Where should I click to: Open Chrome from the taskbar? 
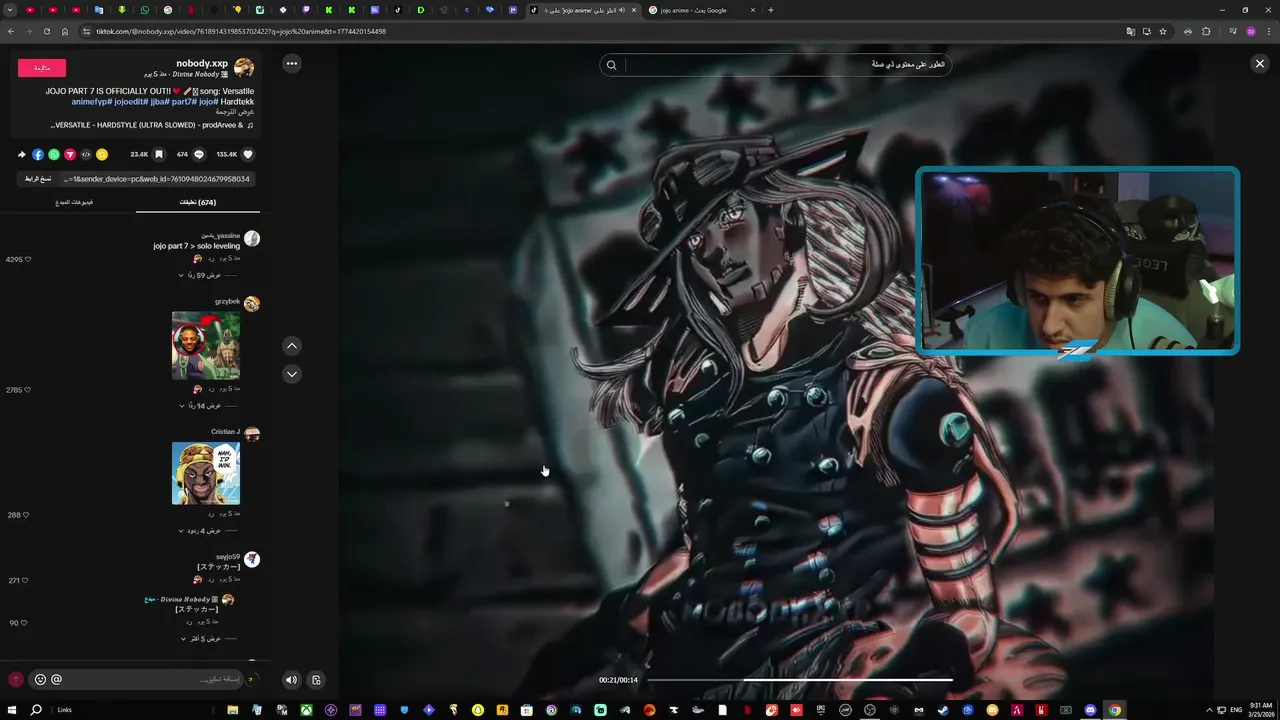pyautogui.click(x=1114, y=710)
